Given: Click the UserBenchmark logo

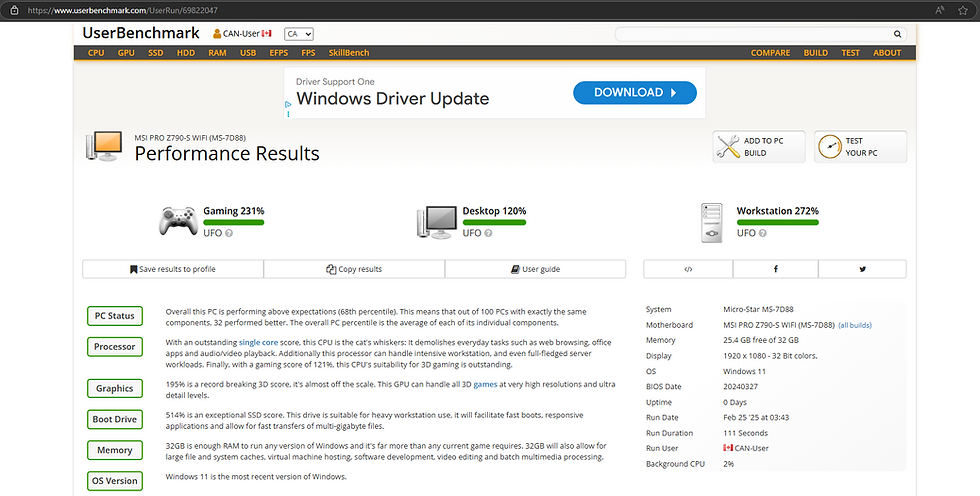Looking at the screenshot, I should pos(141,33).
